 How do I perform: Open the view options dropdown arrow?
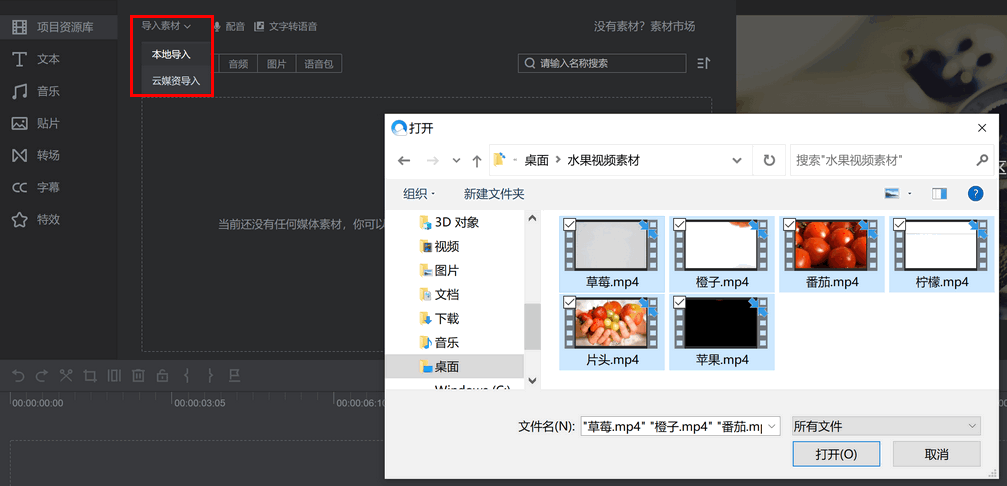910,193
